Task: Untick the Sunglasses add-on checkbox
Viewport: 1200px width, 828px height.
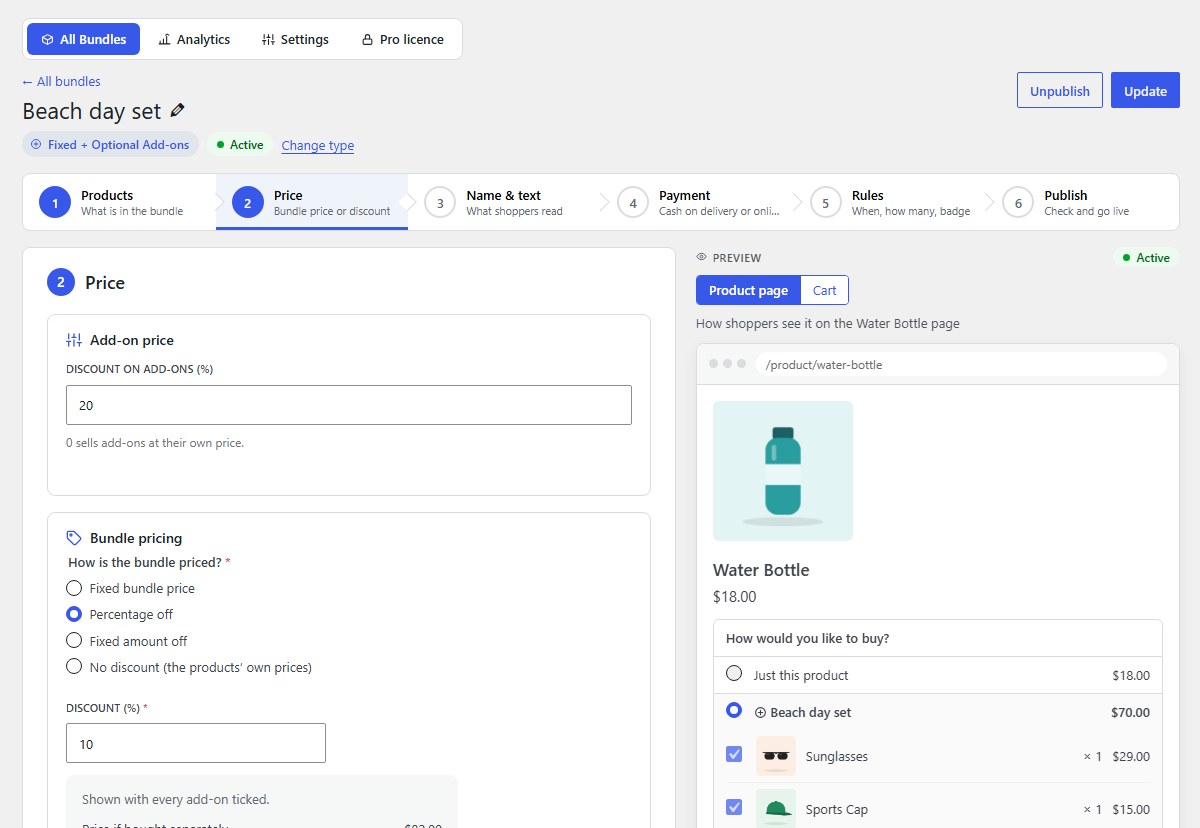Action: (734, 755)
